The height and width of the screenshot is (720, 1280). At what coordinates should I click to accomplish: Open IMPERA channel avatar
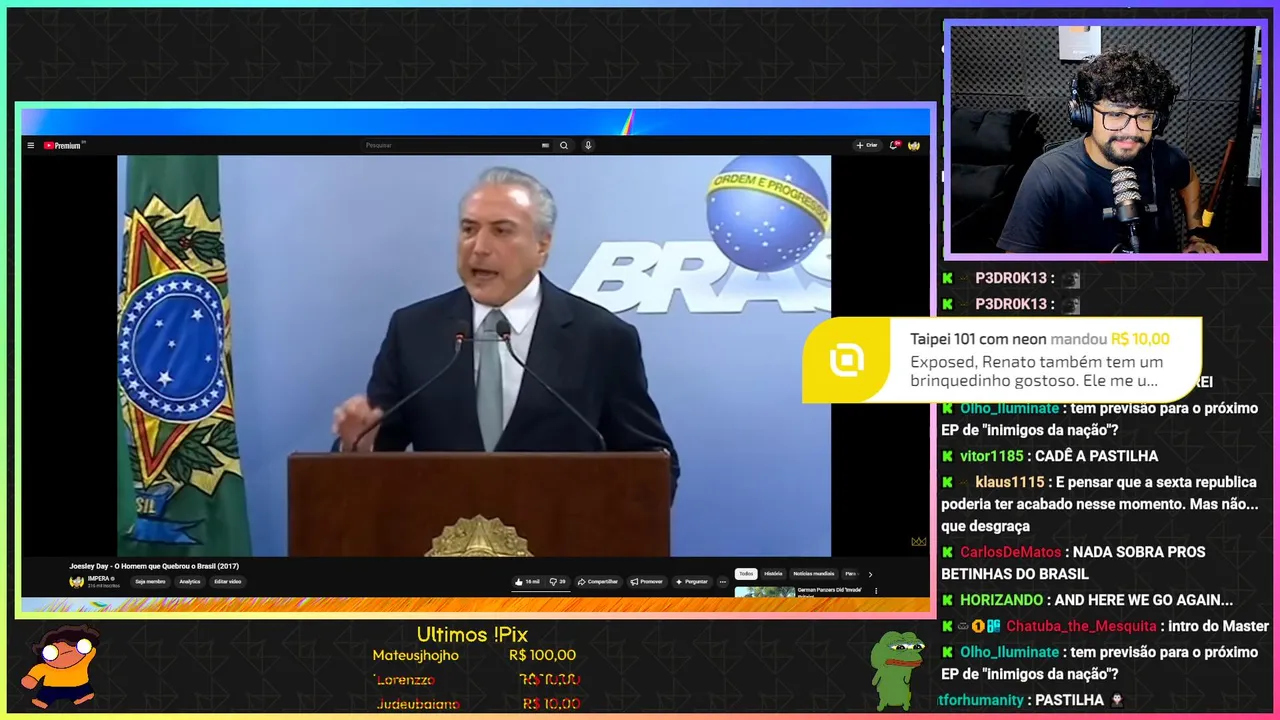click(76, 581)
